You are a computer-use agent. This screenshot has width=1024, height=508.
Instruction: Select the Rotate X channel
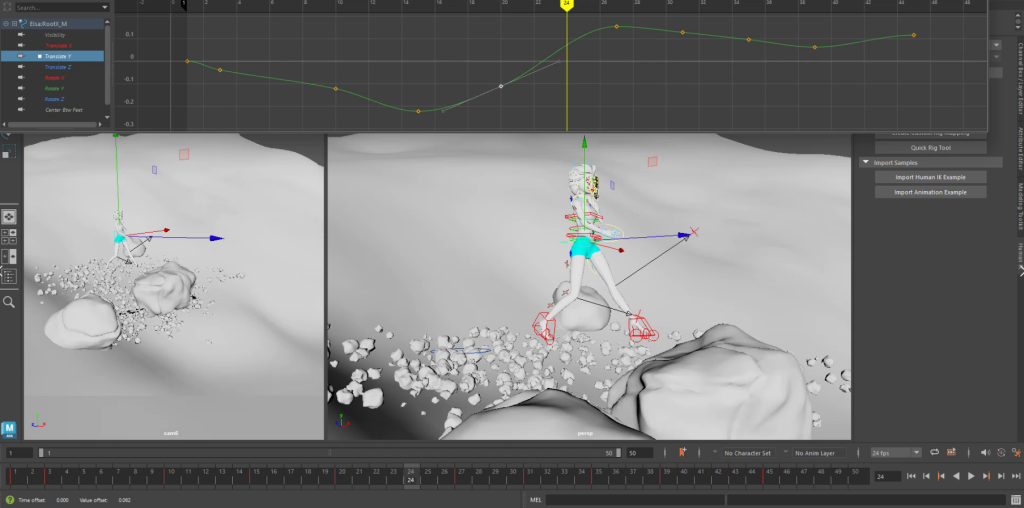tap(55, 78)
